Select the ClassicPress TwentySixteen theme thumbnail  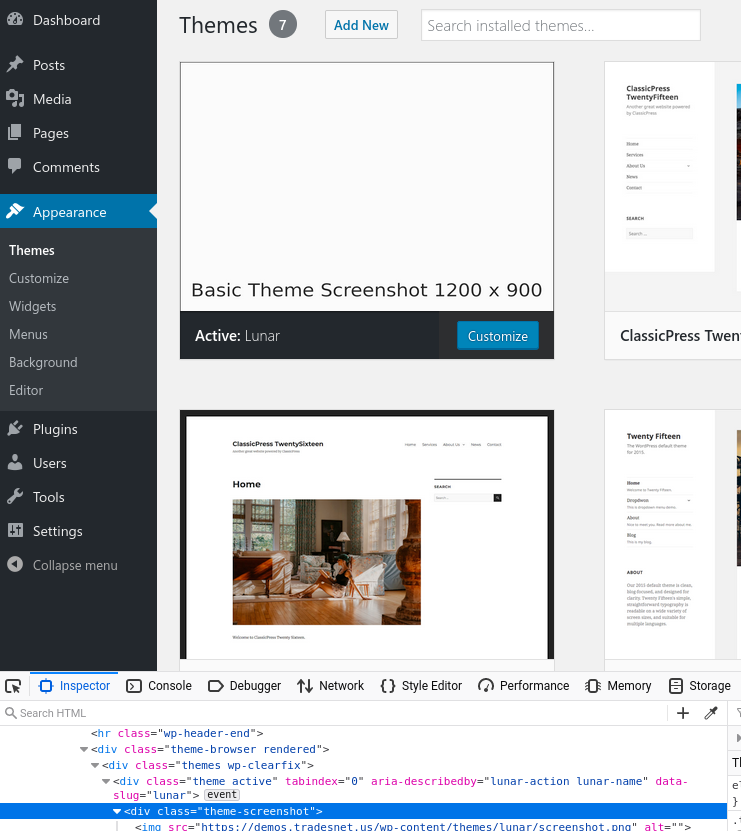(x=367, y=535)
